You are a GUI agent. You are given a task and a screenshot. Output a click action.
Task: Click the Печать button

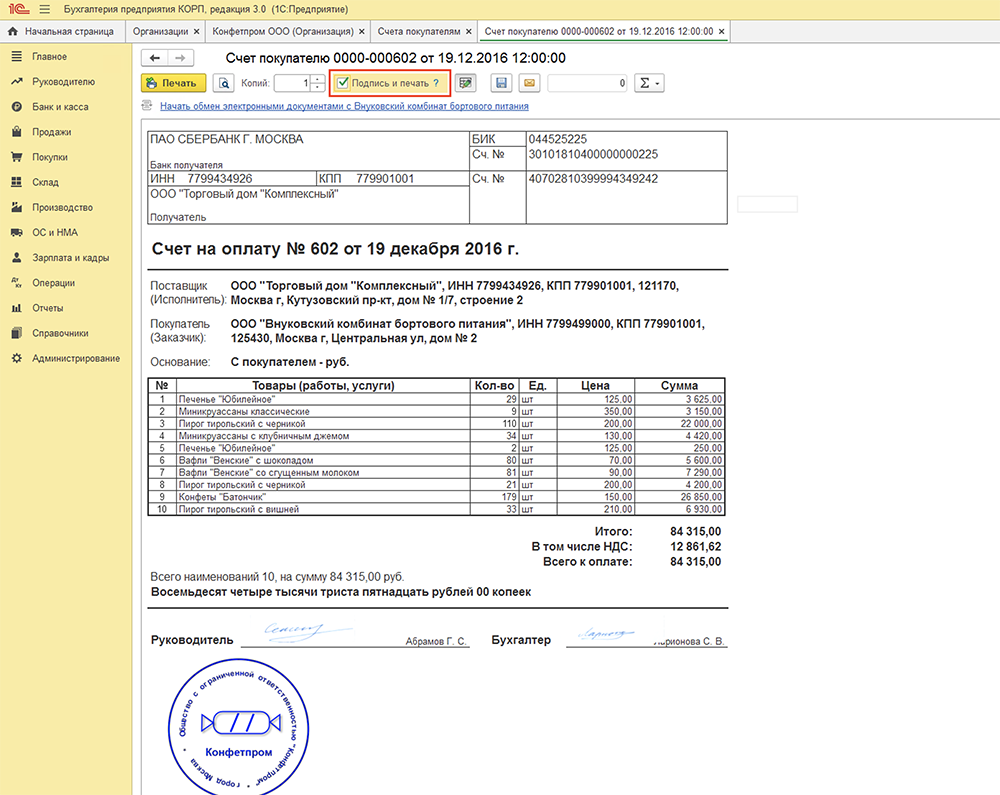pyautogui.click(x=173, y=83)
